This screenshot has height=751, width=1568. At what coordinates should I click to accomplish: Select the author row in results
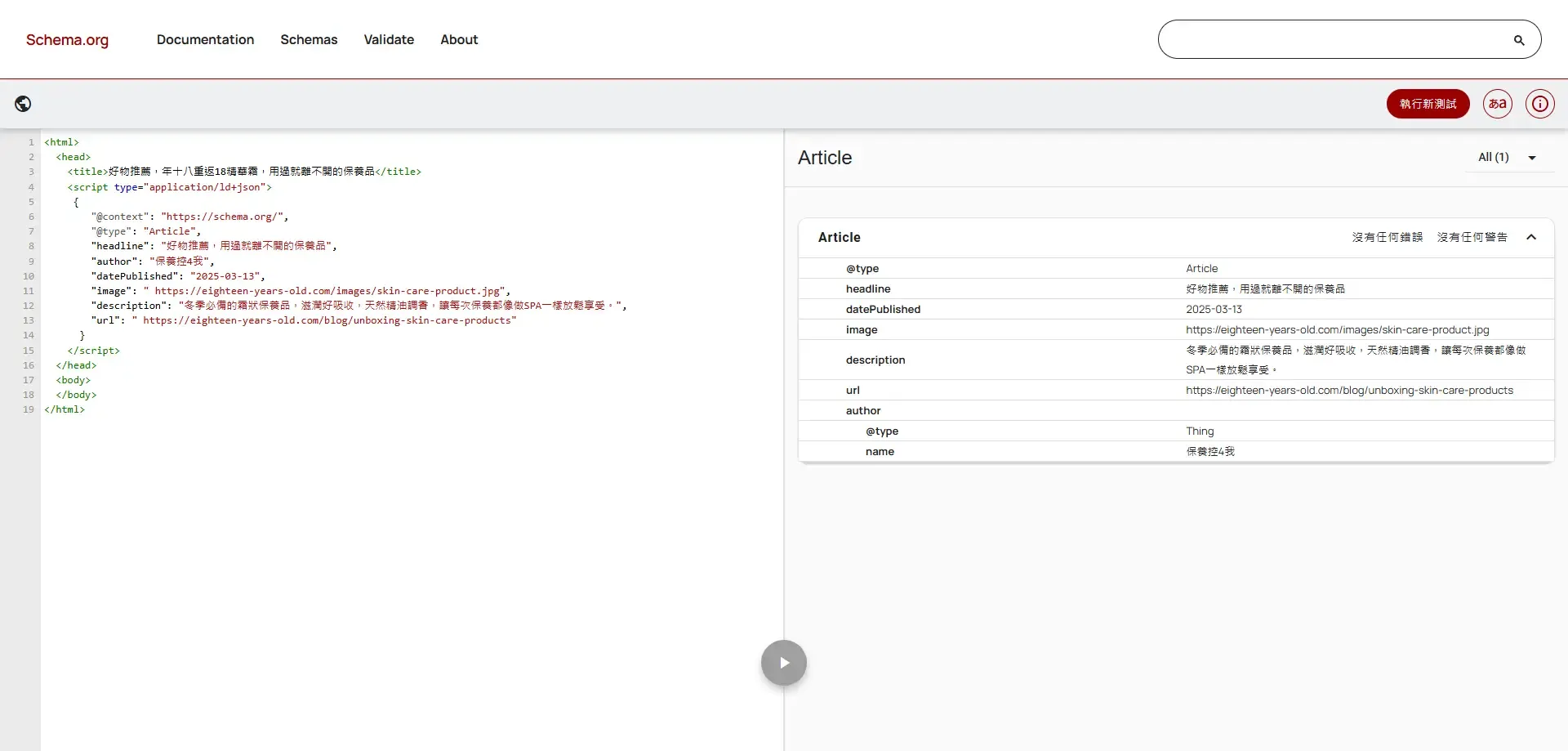click(863, 411)
